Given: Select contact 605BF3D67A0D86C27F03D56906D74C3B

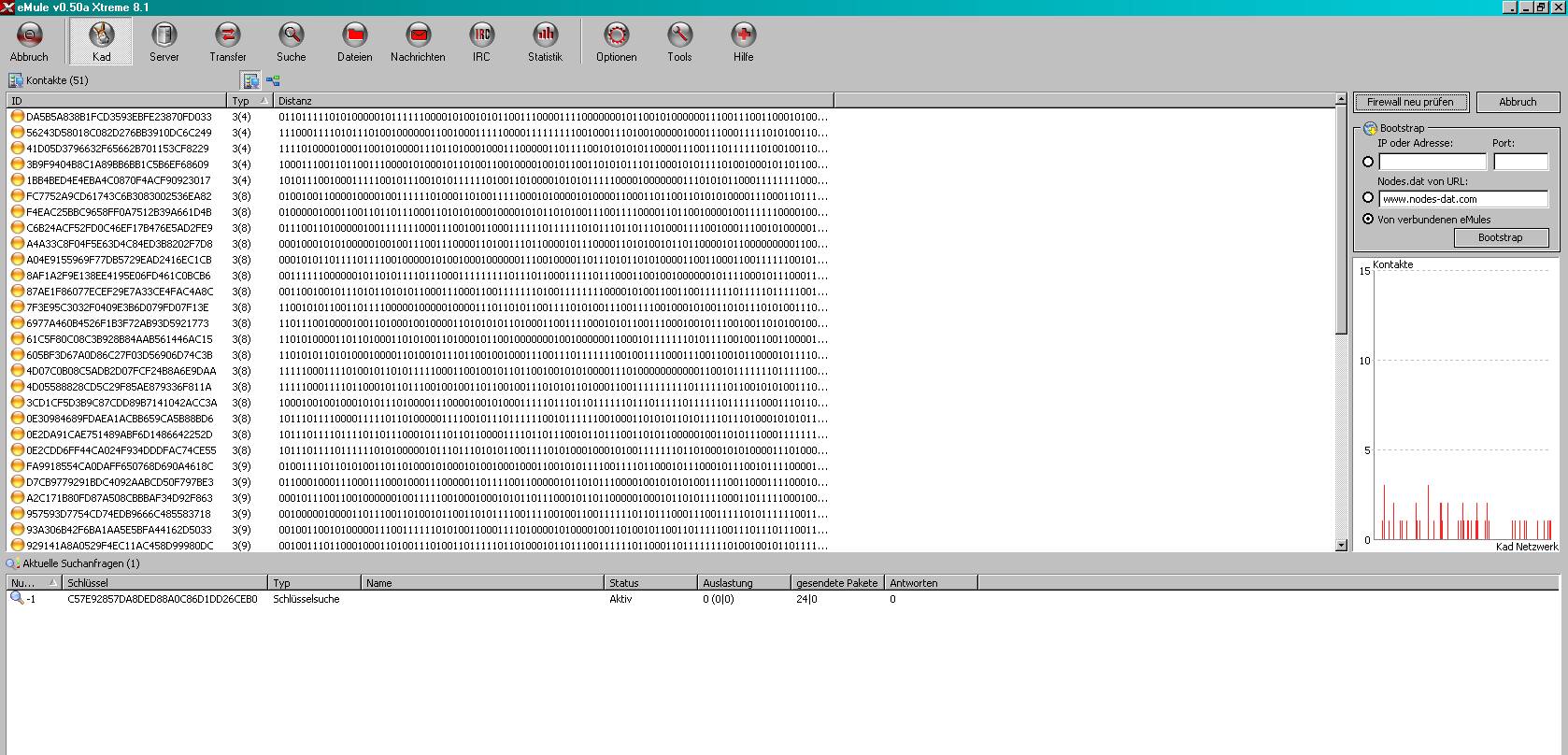Looking at the screenshot, I should (119, 355).
